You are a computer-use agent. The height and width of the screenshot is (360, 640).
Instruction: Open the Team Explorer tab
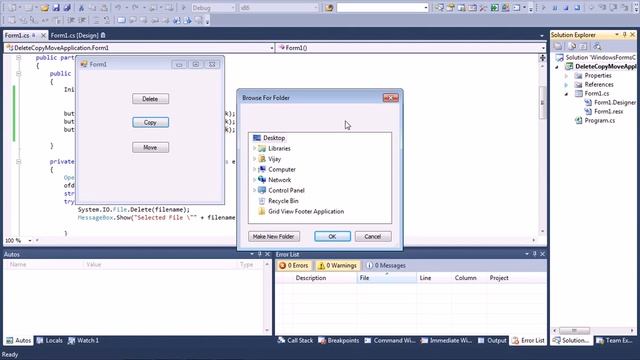coord(614,340)
